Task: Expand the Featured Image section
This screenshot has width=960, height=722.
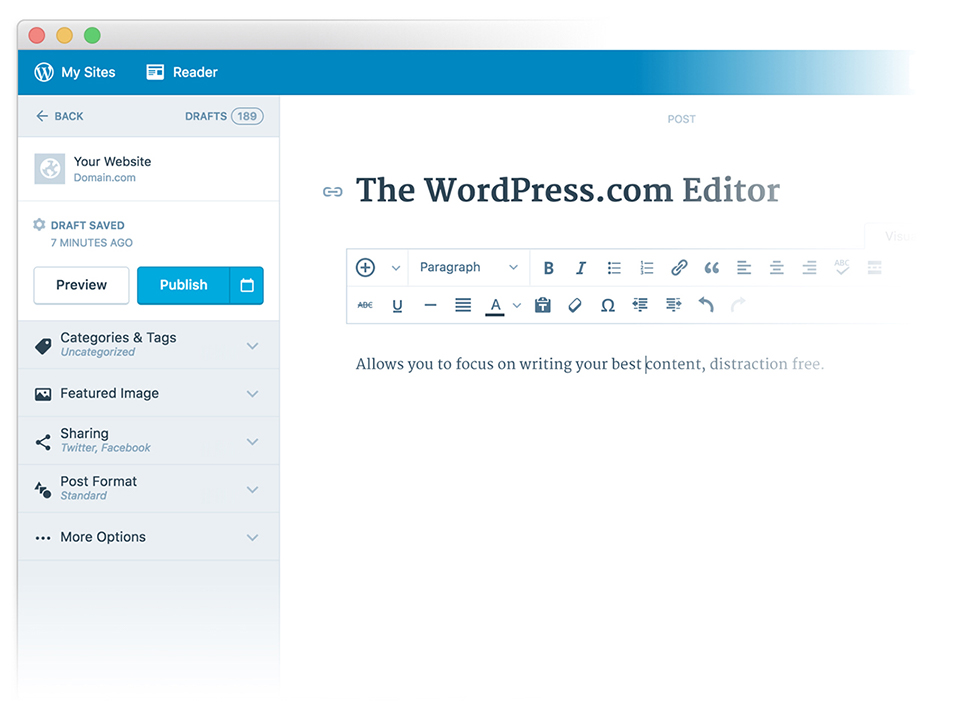Action: click(x=149, y=393)
